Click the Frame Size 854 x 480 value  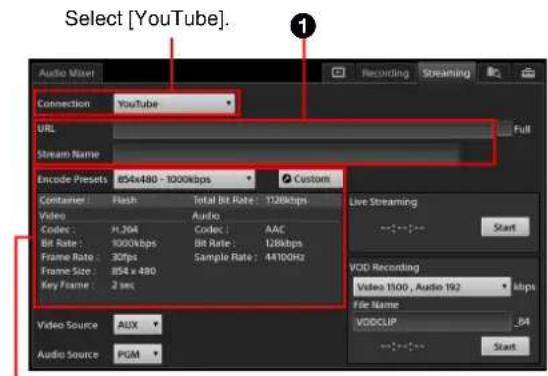(134, 271)
